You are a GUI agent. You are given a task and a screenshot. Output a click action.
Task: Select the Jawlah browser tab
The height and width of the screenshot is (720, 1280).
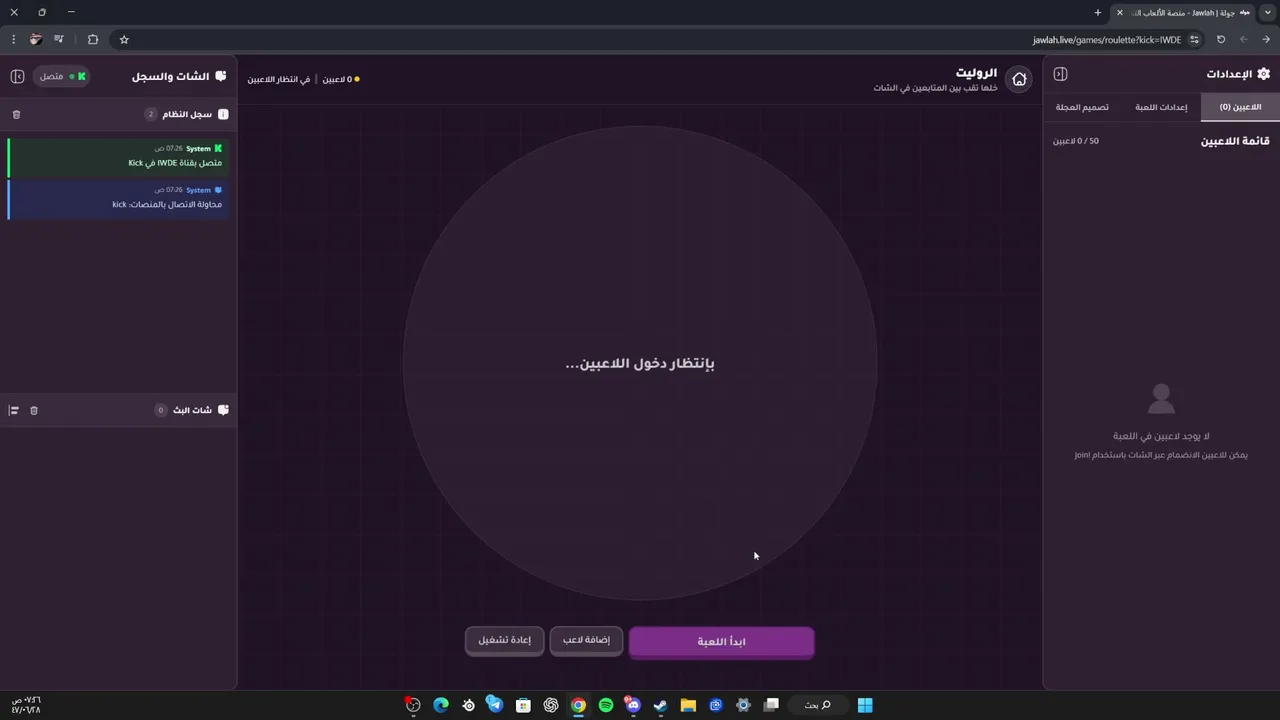coord(1183,12)
